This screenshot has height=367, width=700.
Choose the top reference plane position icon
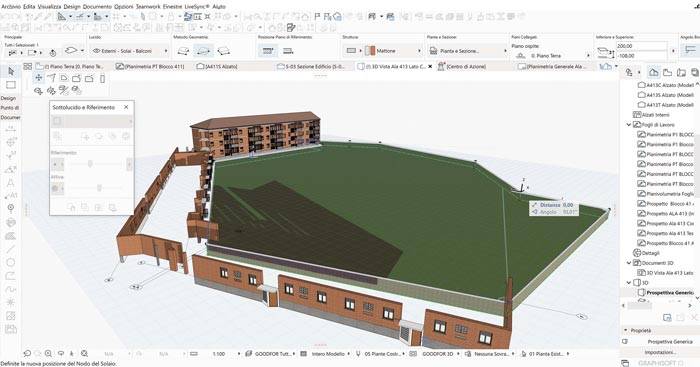267,51
